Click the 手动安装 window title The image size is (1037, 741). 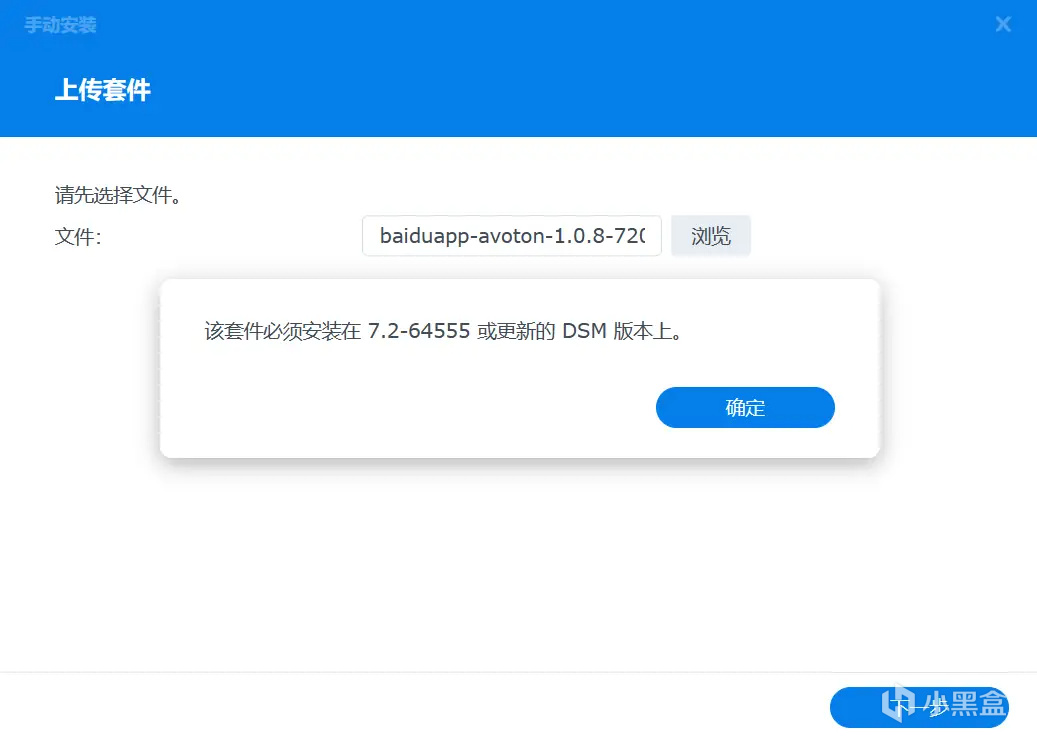pos(61,25)
